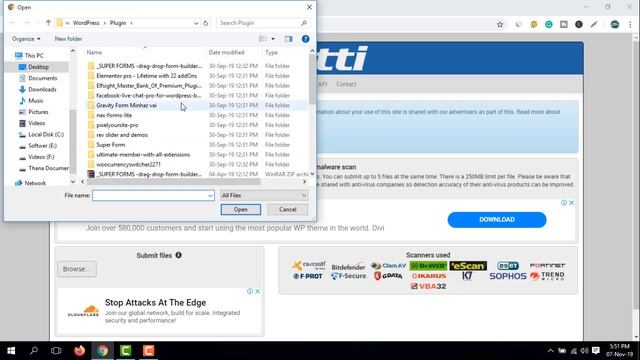
Task: Expand the view options arrow
Action: coord(273,39)
